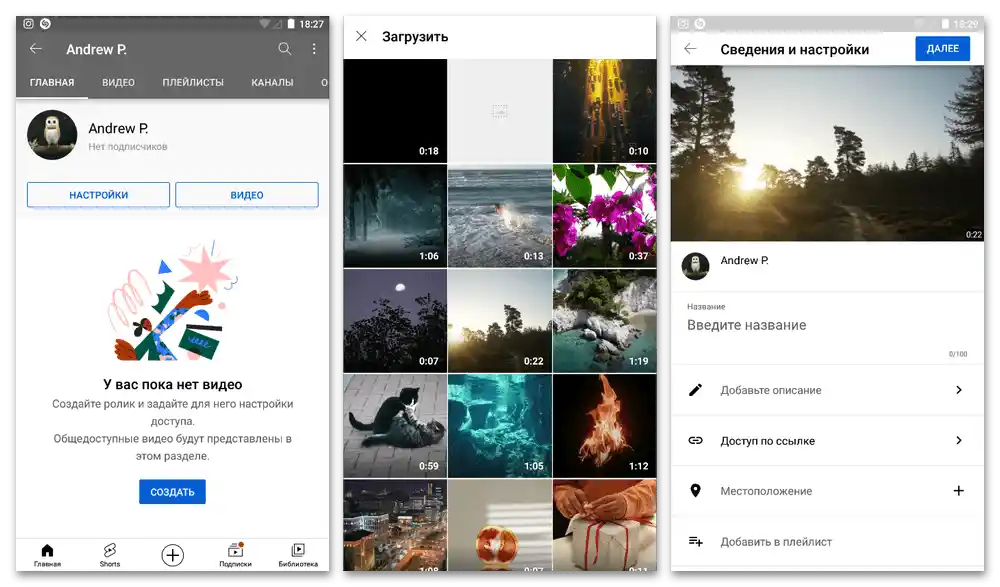Open the КАНАЛЫ tab

272,82
